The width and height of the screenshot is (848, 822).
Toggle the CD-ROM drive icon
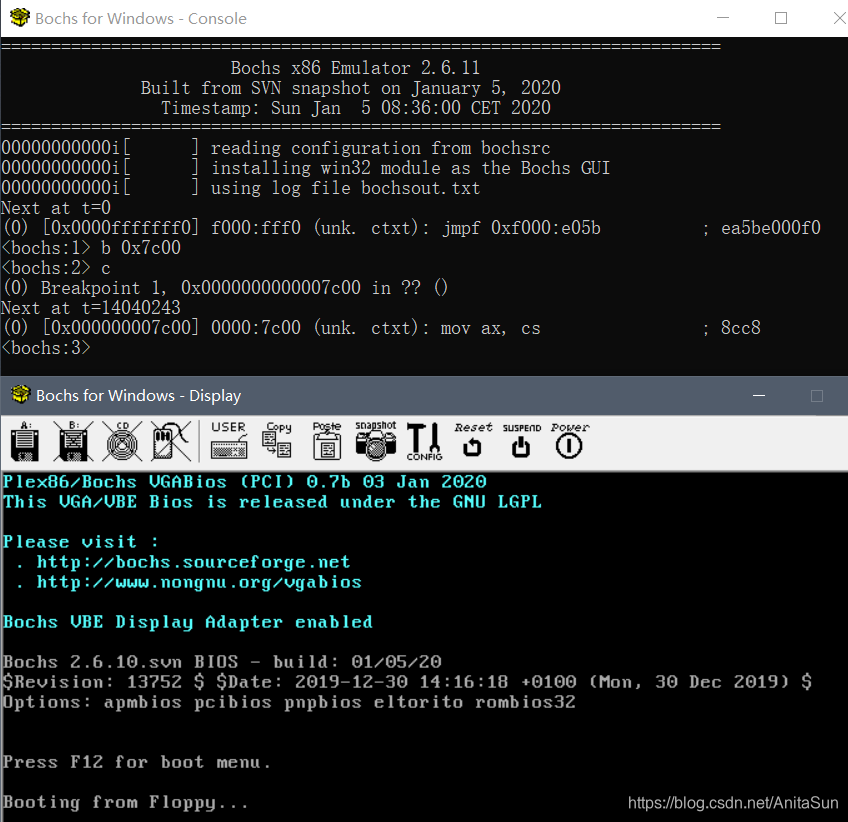(x=122, y=441)
